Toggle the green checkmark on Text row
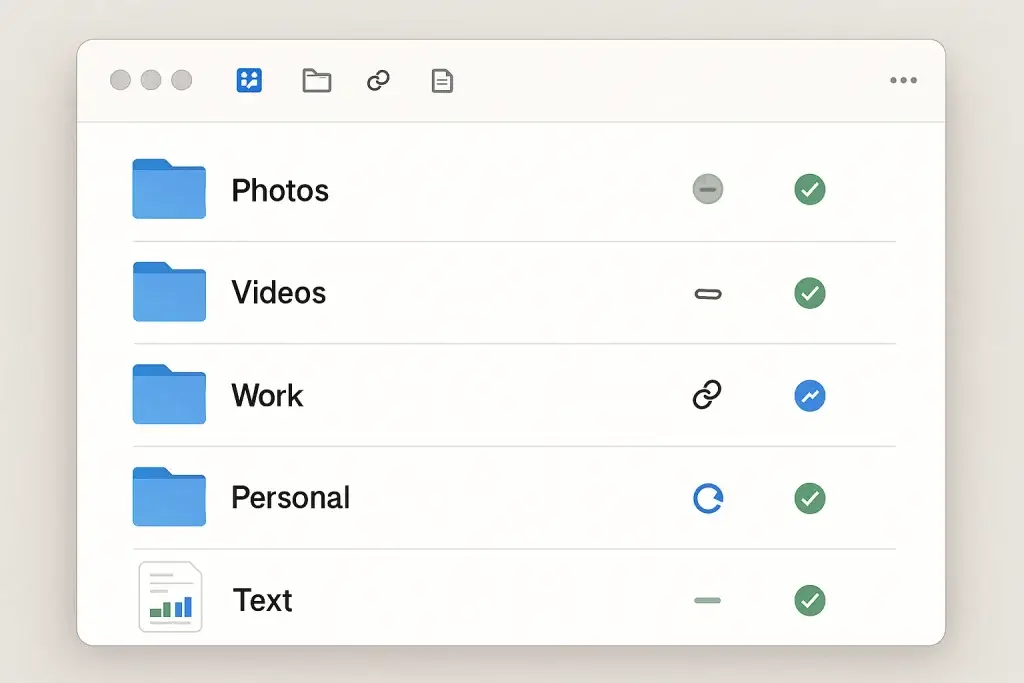 [x=810, y=600]
